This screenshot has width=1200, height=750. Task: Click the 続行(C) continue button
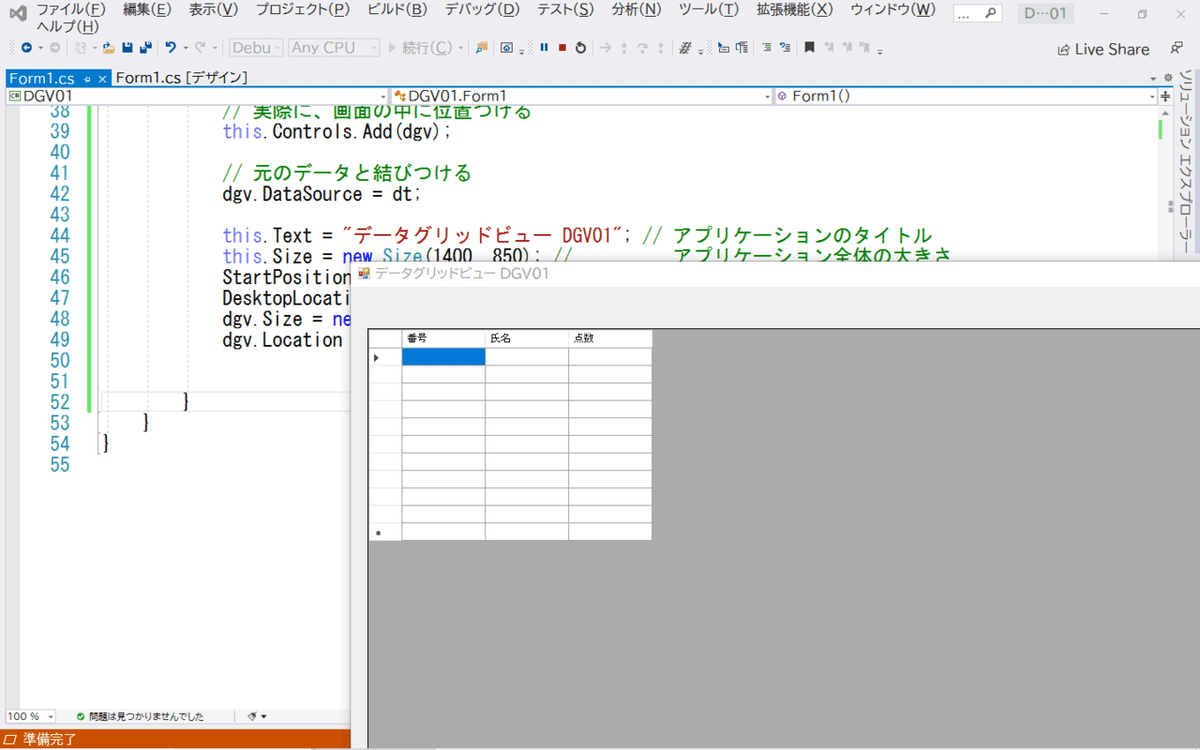point(420,48)
